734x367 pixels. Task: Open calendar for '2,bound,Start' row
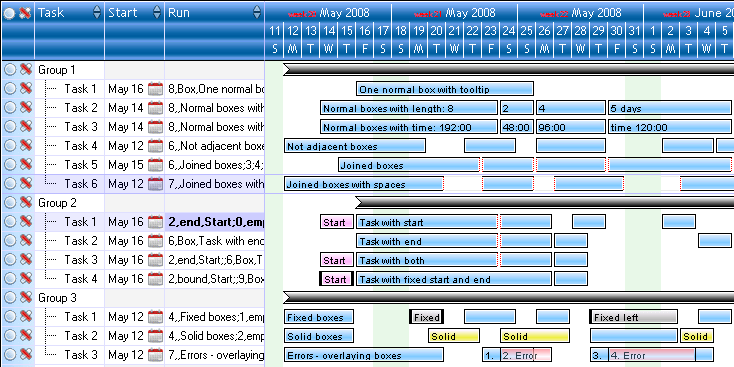[155, 279]
